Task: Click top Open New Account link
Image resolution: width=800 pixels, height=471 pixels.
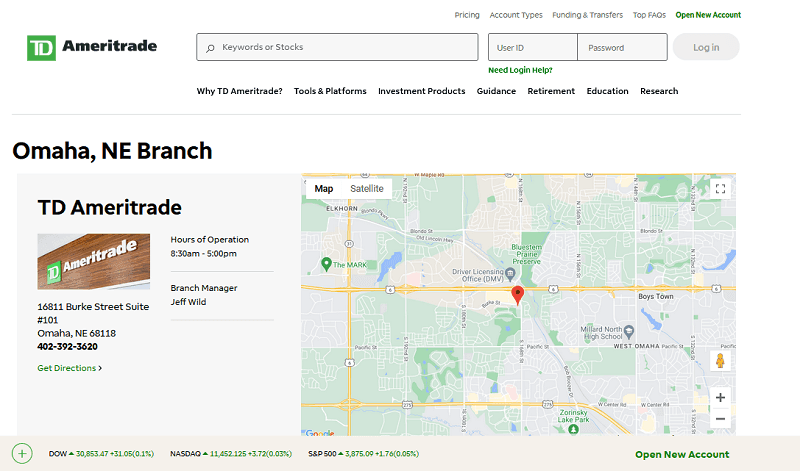Action: (x=708, y=15)
